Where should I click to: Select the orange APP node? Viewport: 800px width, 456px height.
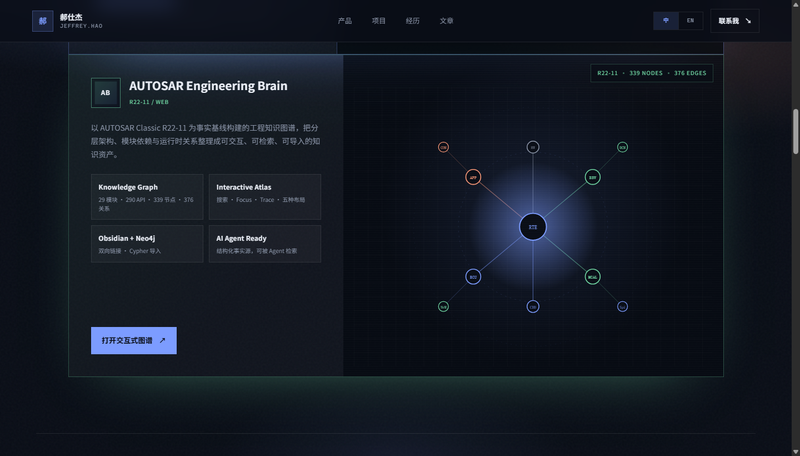pyautogui.click(x=473, y=178)
